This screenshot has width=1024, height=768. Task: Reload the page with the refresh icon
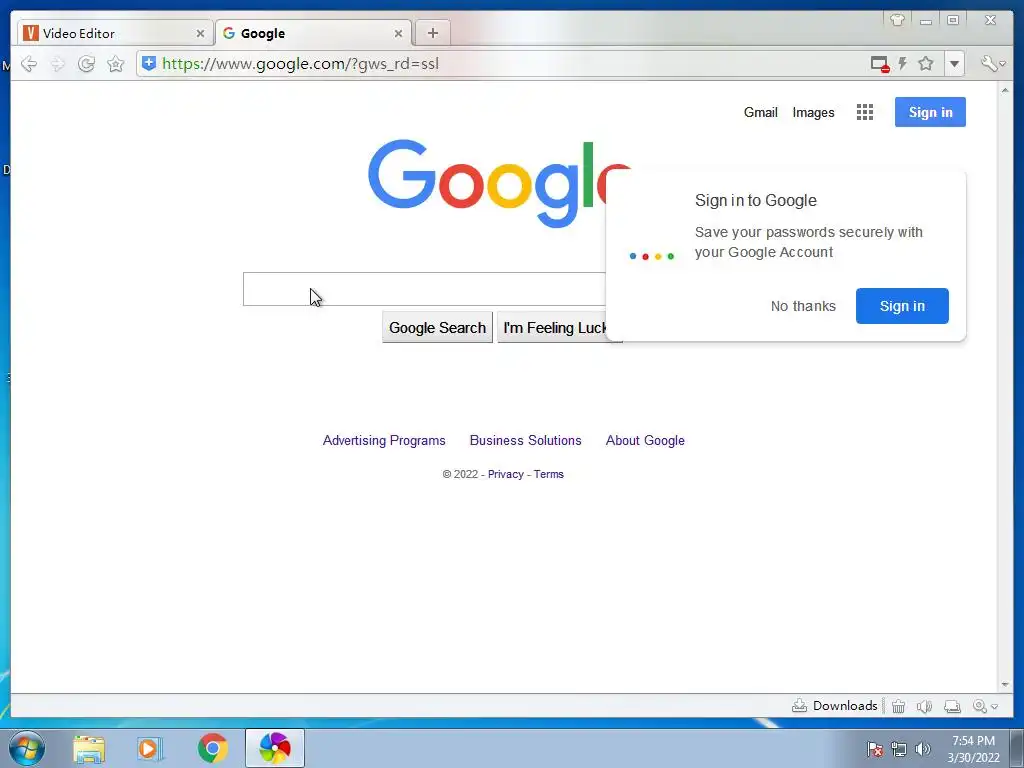86,63
